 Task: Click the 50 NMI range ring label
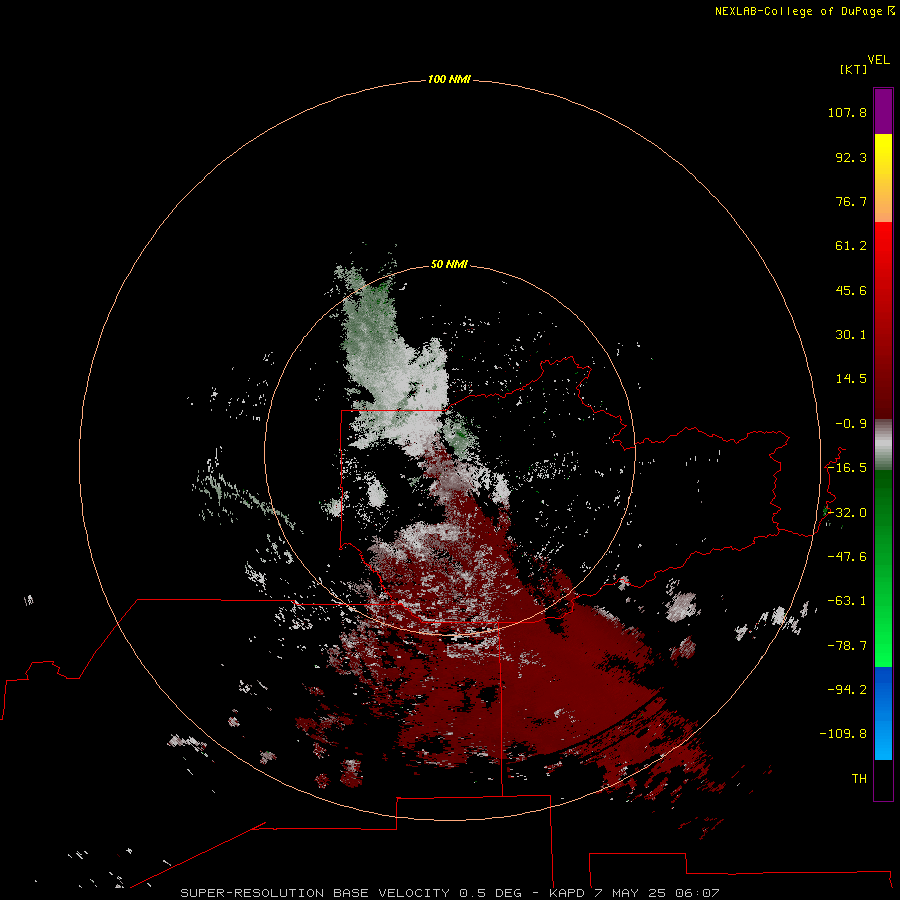pos(449,265)
